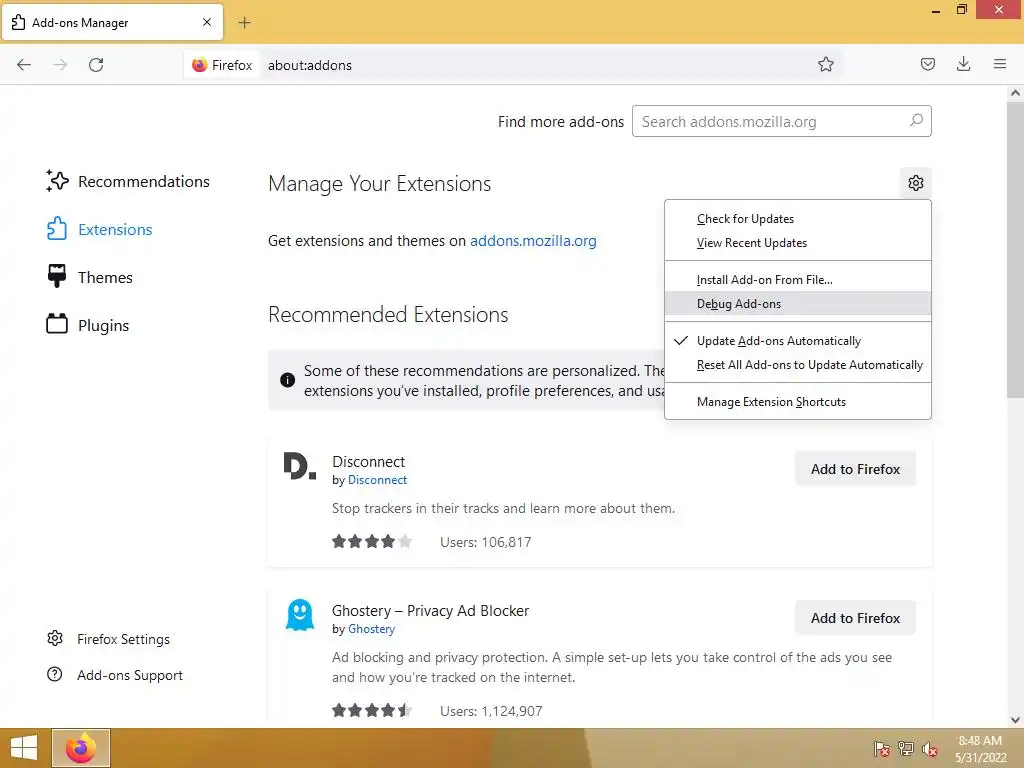This screenshot has height=768, width=1024.
Task: Choose Reset All Add-ons to Update Automatically
Action: click(797, 365)
